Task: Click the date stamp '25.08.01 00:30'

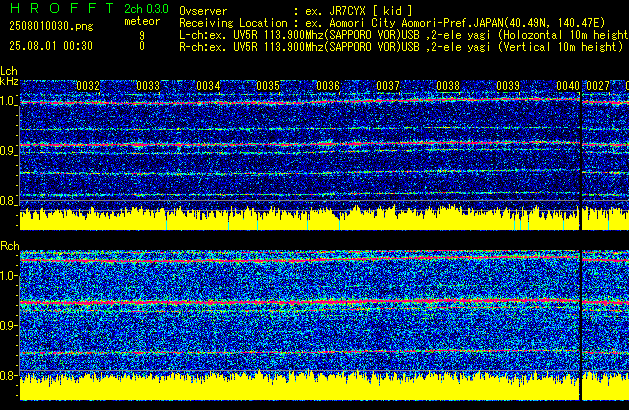Action: click(51, 46)
